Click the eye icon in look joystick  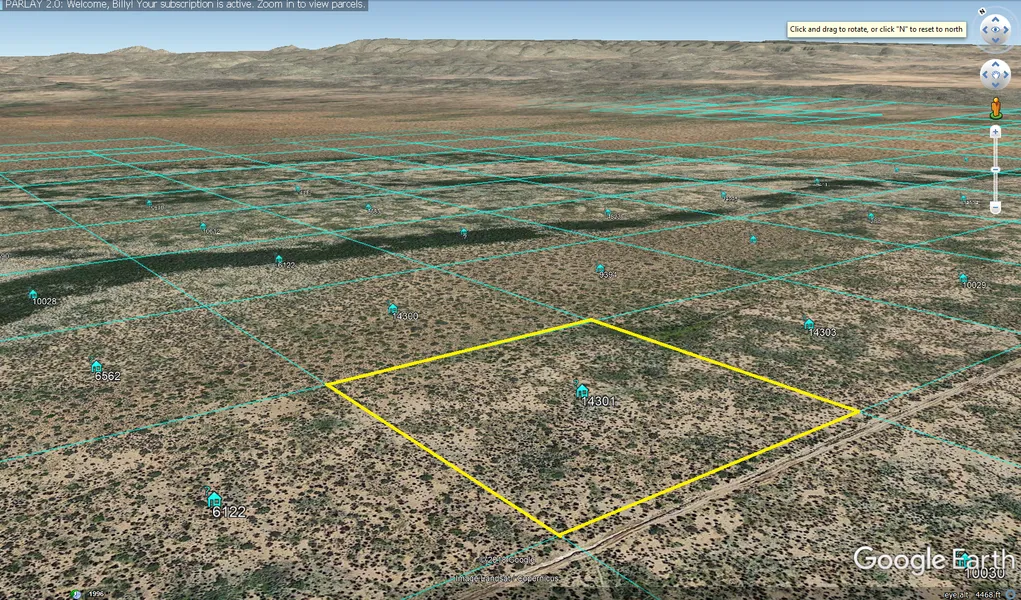(x=995, y=31)
